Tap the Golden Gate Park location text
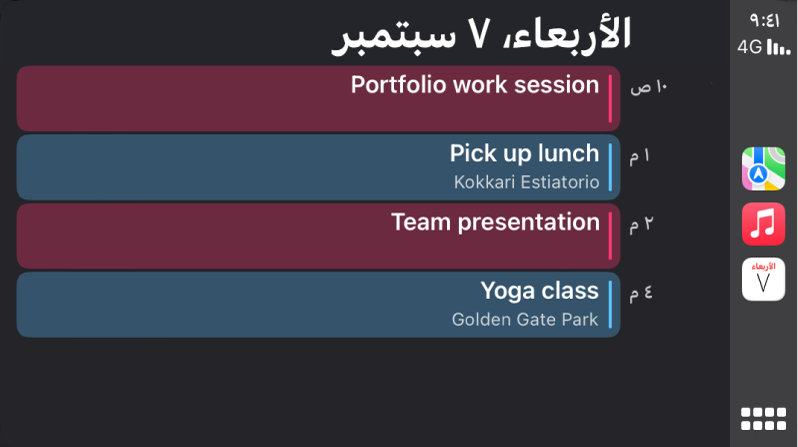Image resolution: width=798 pixels, height=447 pixels. (525, 320)
